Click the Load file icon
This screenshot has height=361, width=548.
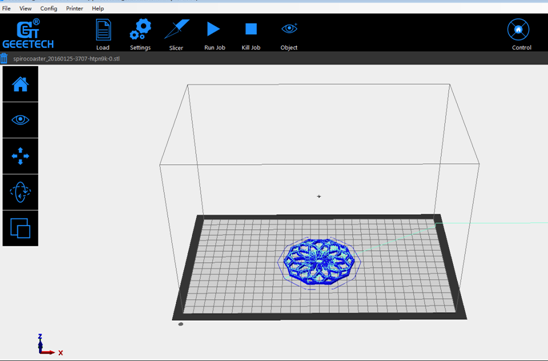point(103,30)
